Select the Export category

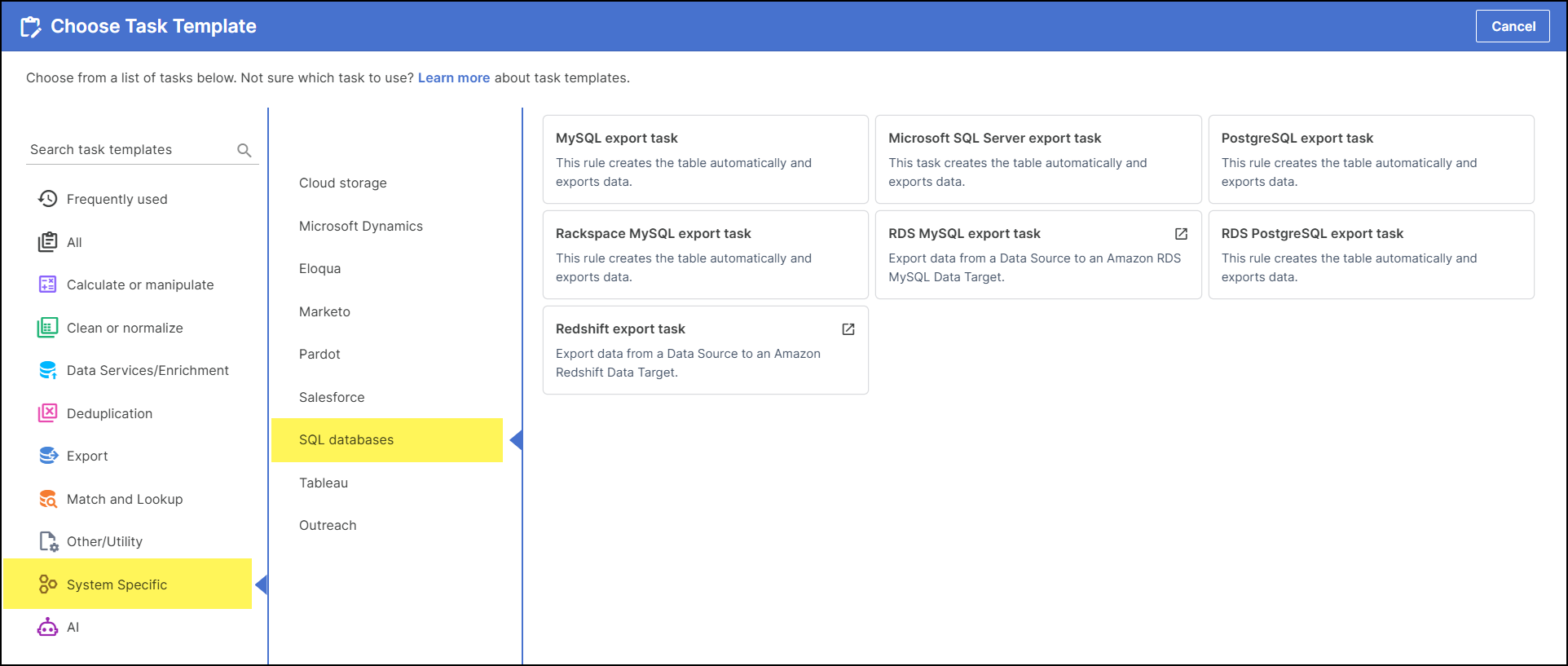[87, 456]
